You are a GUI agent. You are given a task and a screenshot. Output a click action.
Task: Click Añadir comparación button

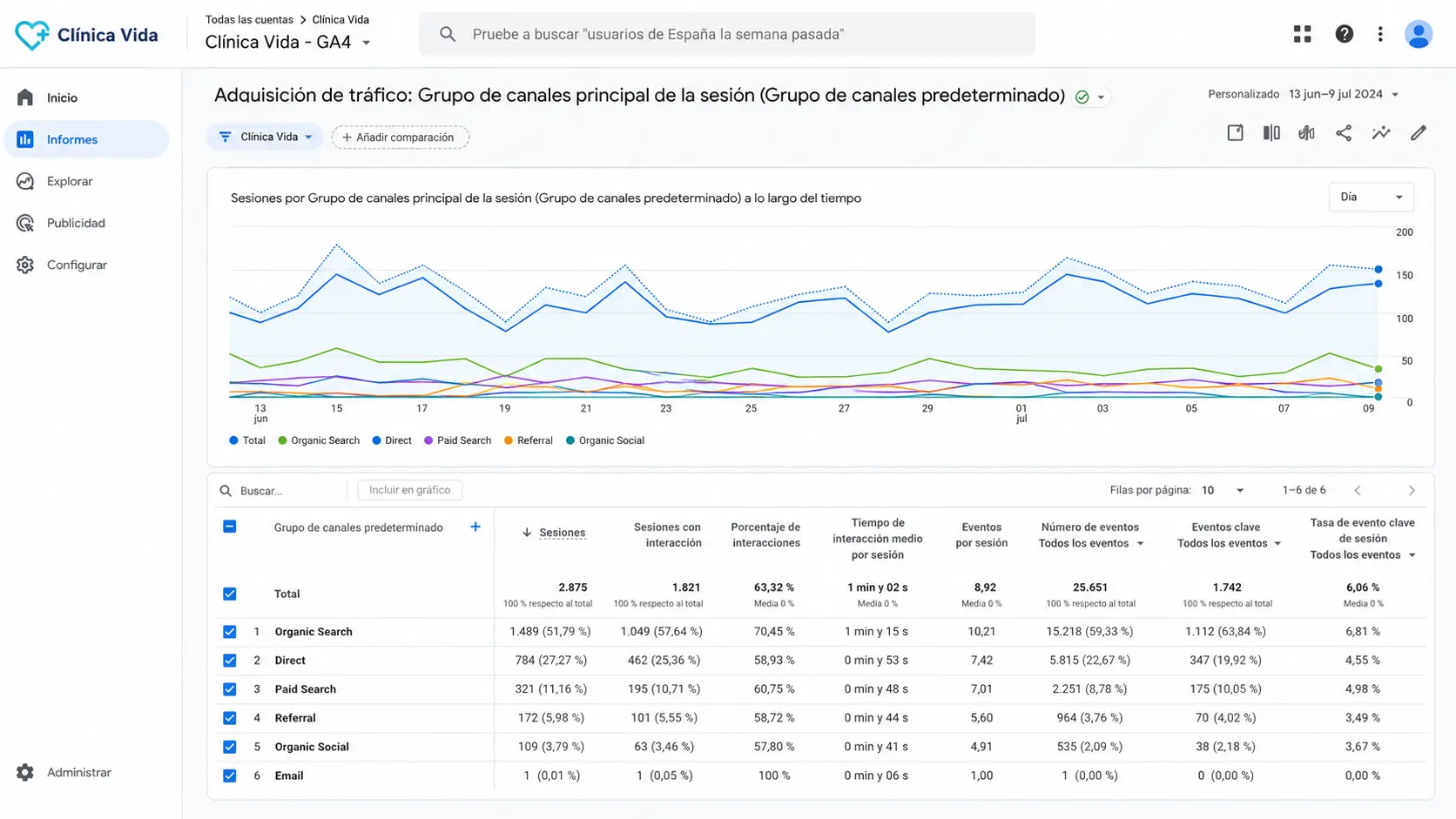(400, 137)
